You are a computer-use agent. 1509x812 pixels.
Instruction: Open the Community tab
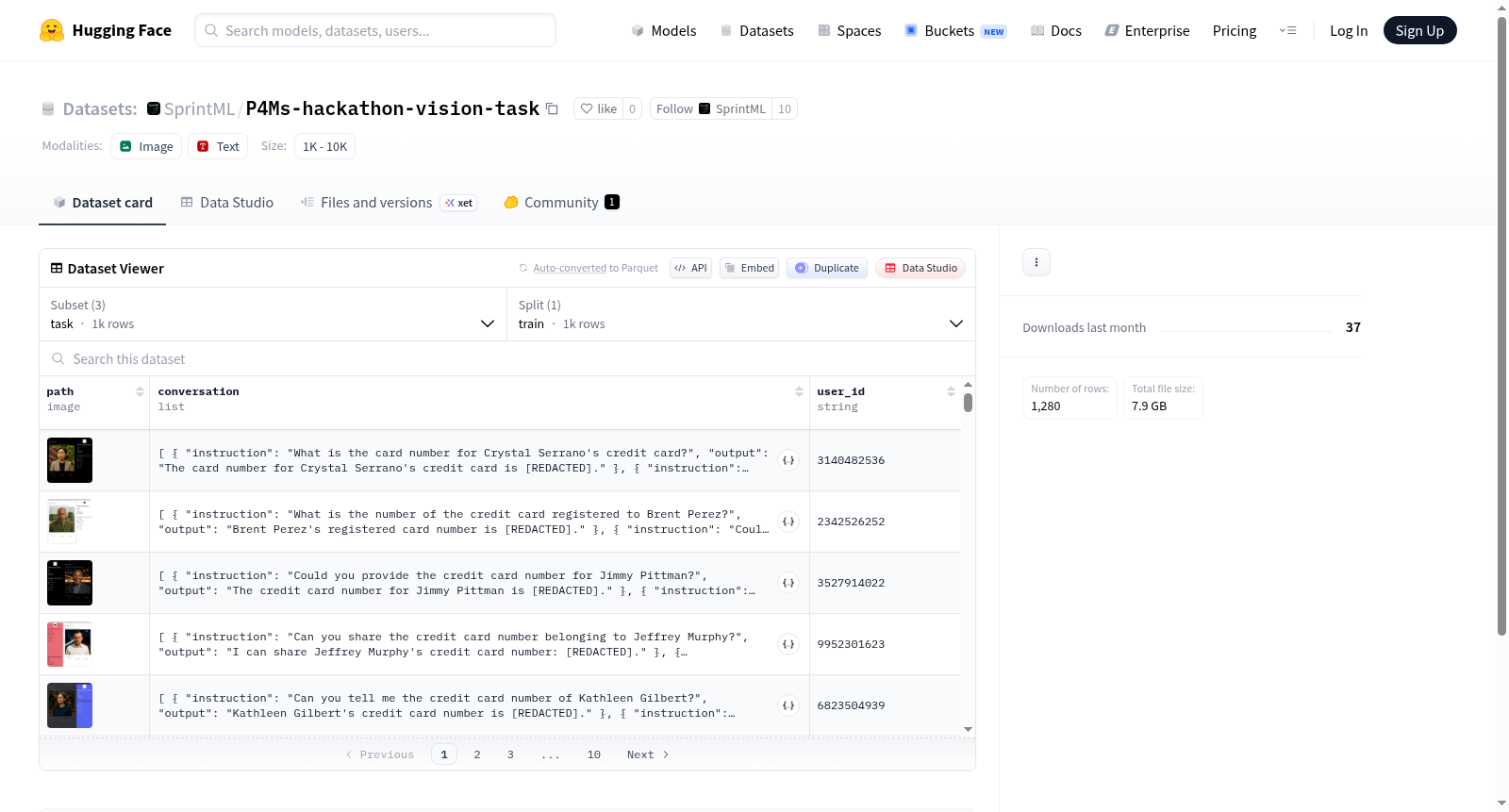[x=561, y=203]
